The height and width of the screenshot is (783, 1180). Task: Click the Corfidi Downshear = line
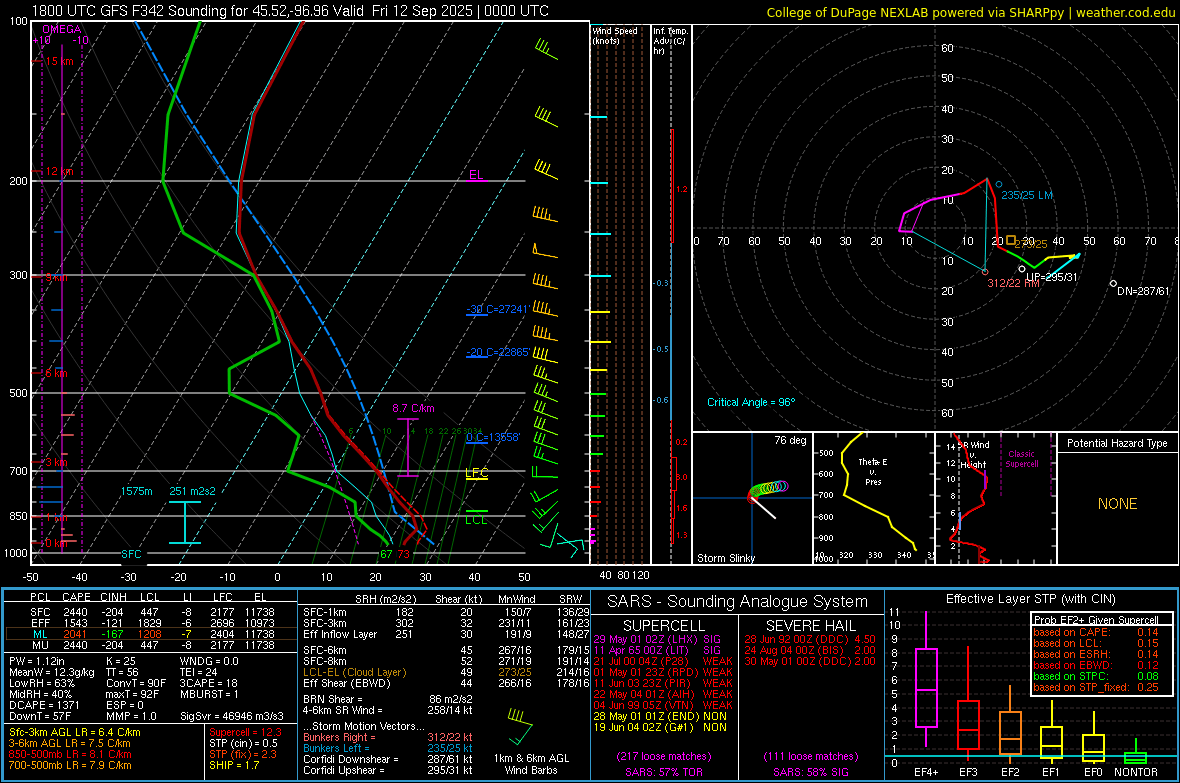pos(388,759)
